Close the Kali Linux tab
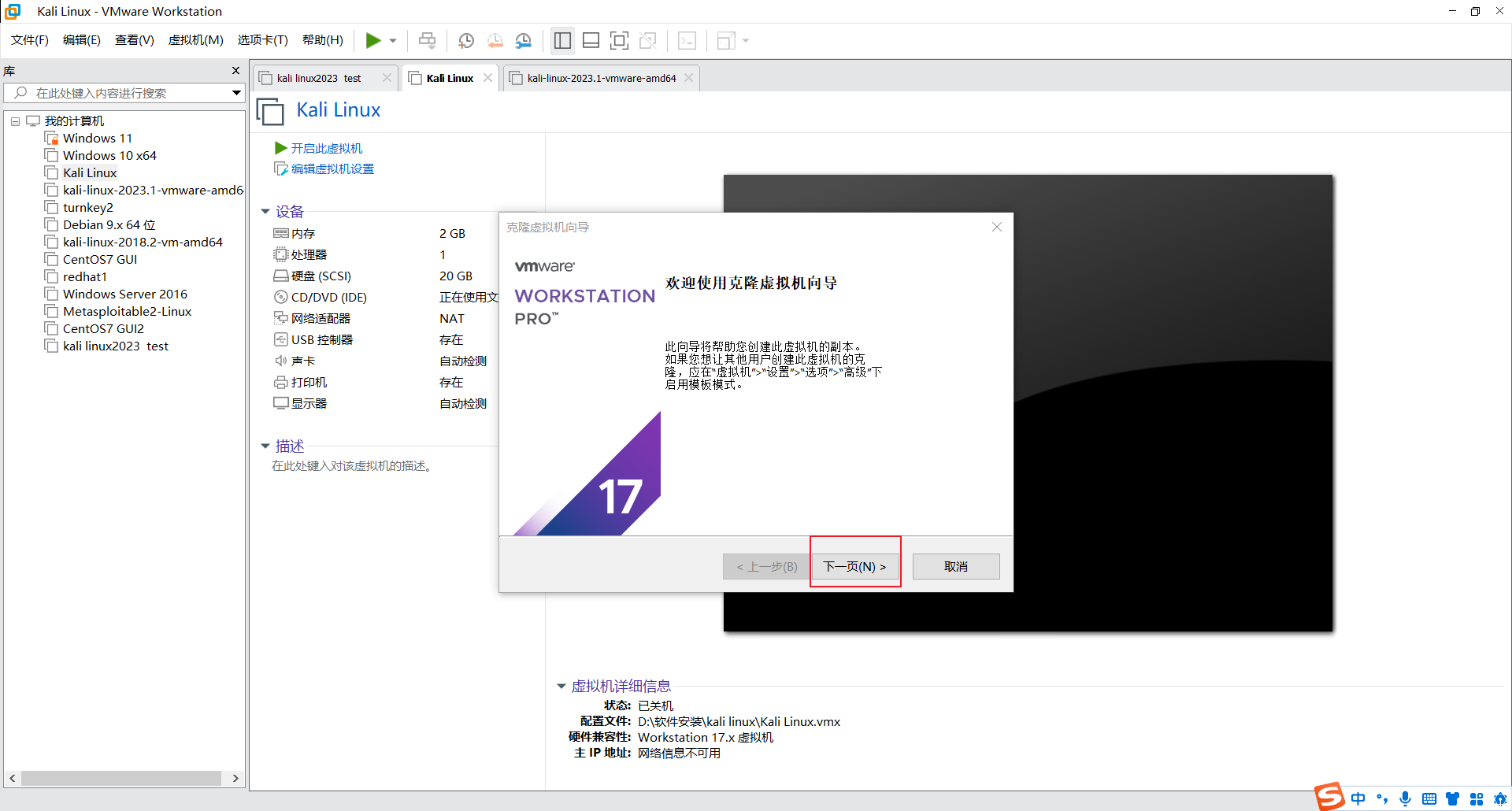 click(488, 77)
